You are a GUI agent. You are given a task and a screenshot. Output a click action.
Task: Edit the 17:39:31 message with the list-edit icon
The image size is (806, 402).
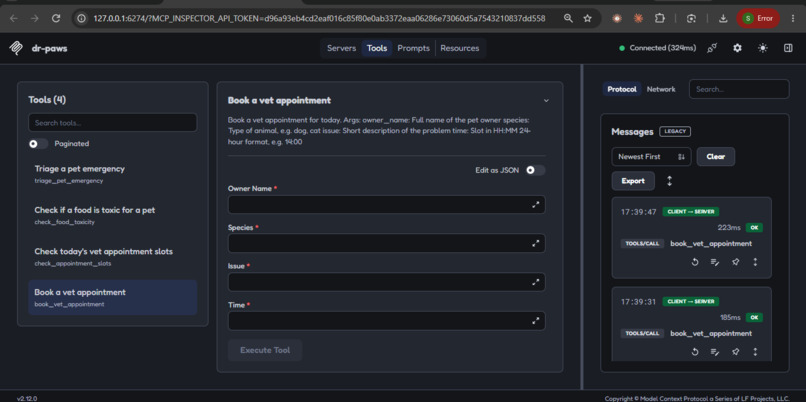[715, 352]
